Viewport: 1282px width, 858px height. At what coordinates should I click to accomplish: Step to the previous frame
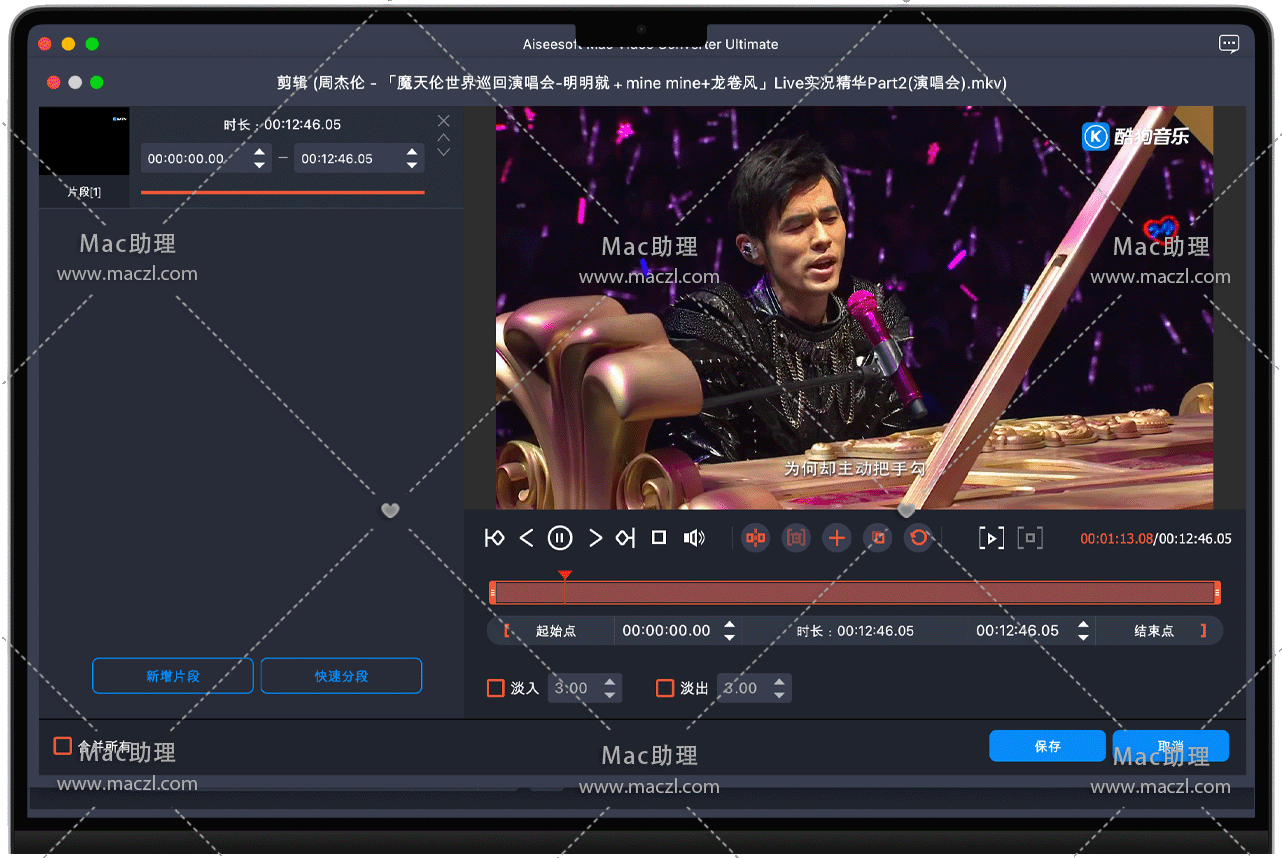pos(527,538)
